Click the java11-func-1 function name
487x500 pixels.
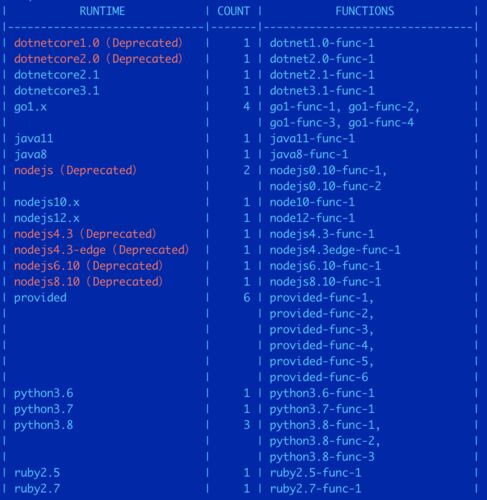pos(312,138)
